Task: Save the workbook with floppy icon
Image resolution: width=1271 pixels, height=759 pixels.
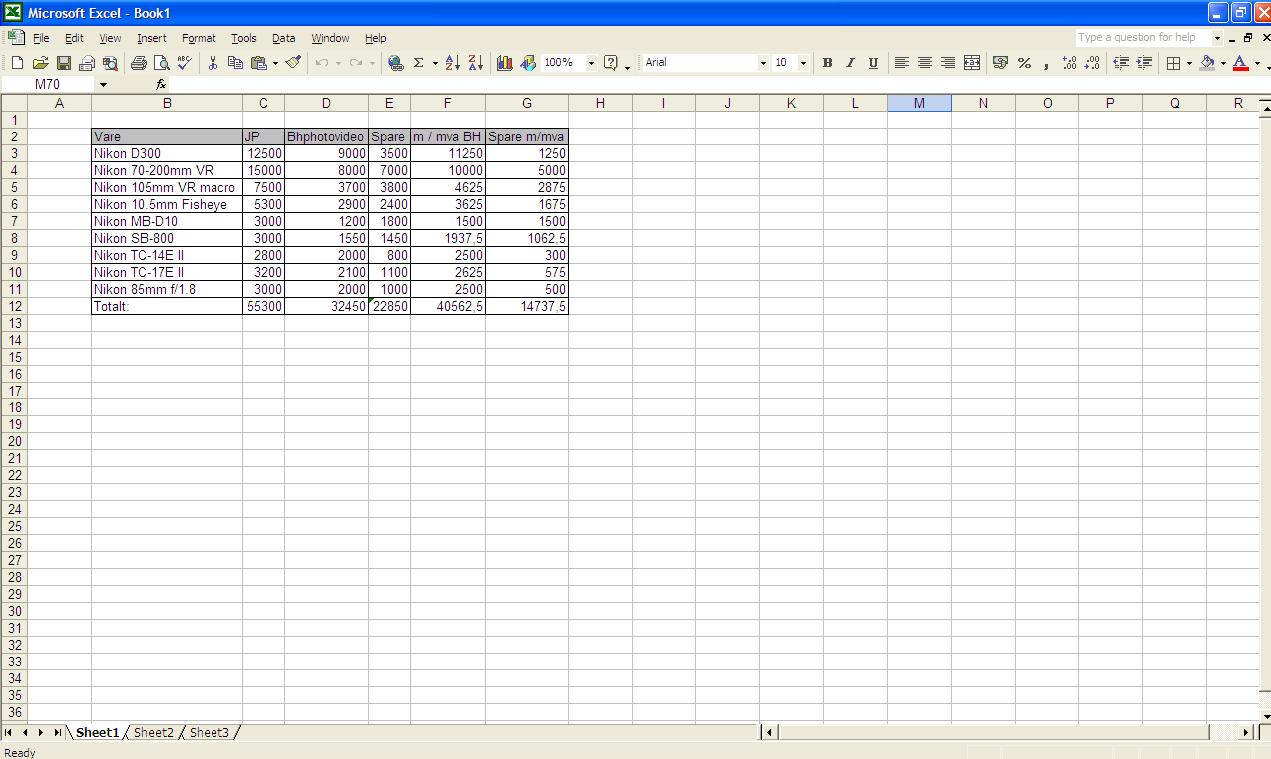Action: click(63, 63)
